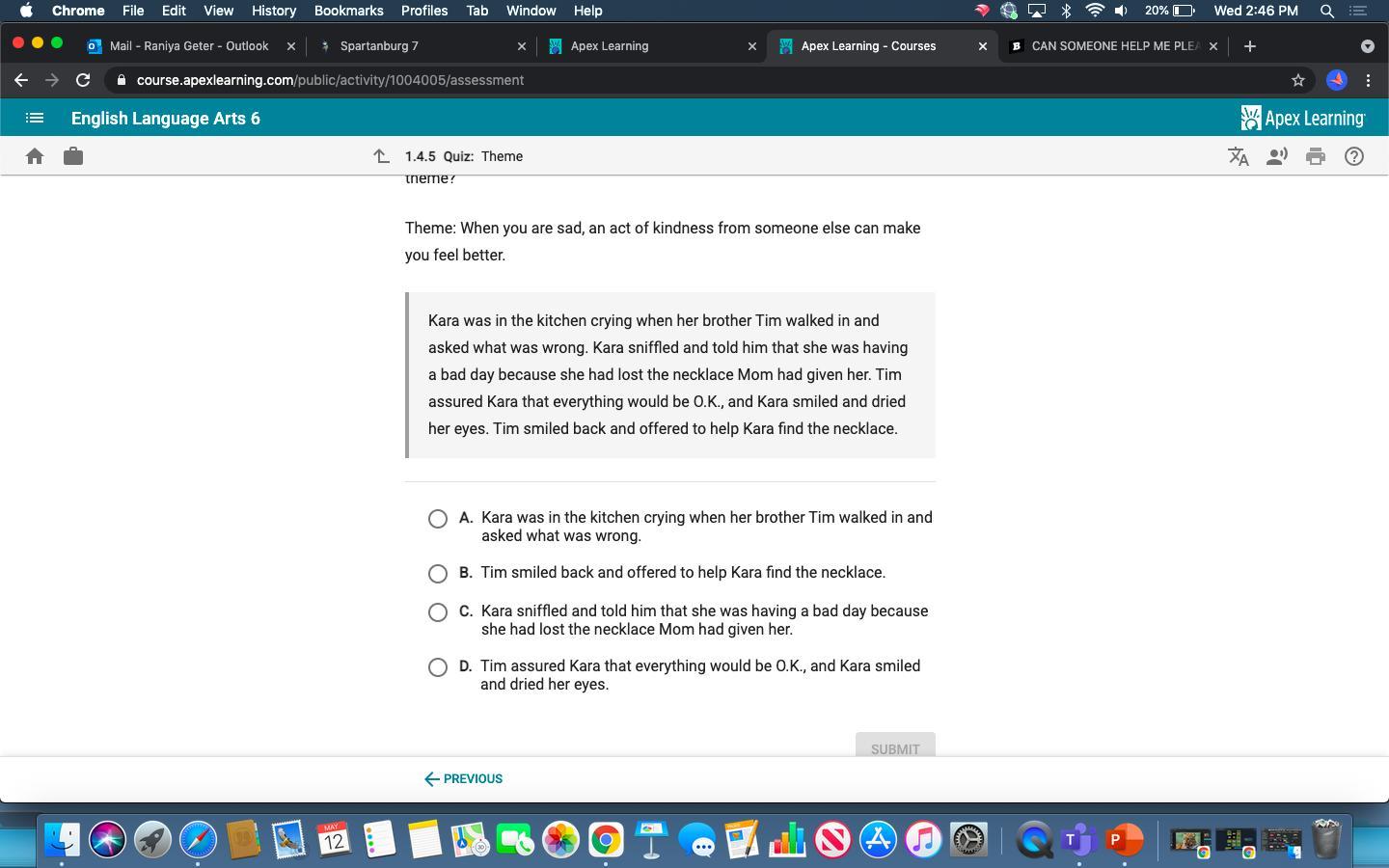Viewport: 1389px width, 868px height.
Task: Choose option D radio button
Action: click(438, 667)
